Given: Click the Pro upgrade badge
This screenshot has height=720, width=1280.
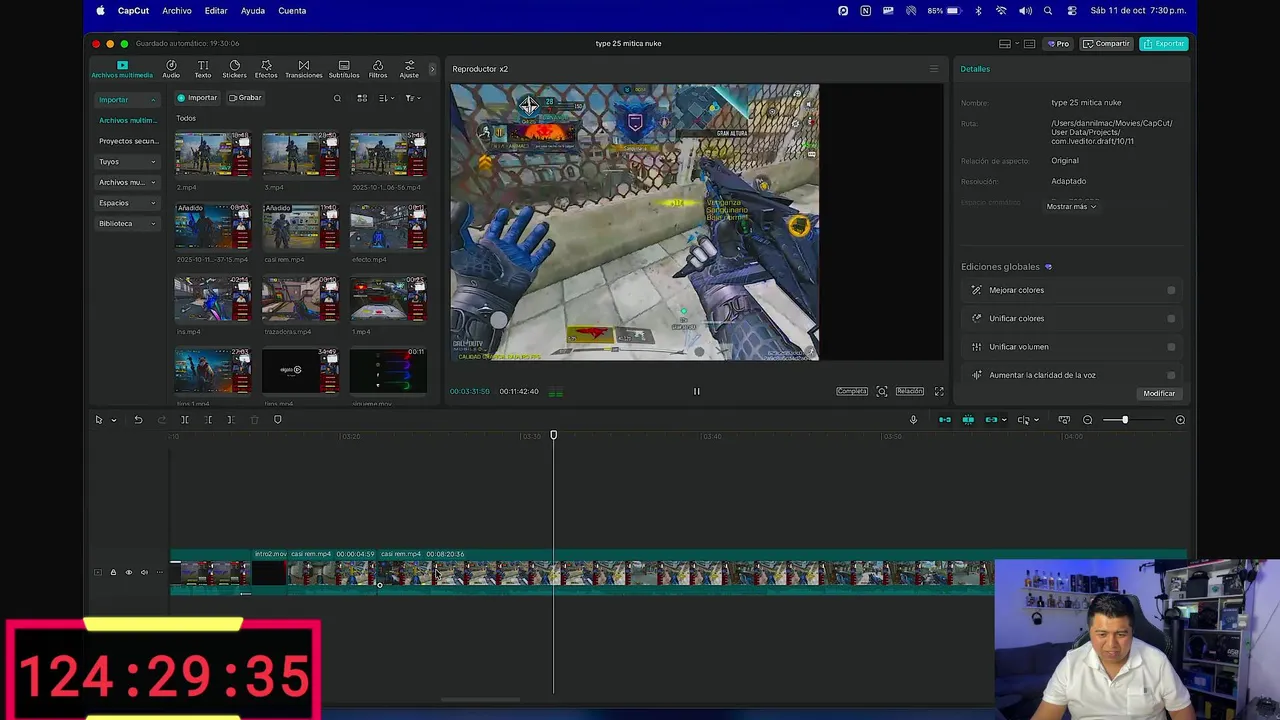Looking at the screenshot, I should point(1059,44).
